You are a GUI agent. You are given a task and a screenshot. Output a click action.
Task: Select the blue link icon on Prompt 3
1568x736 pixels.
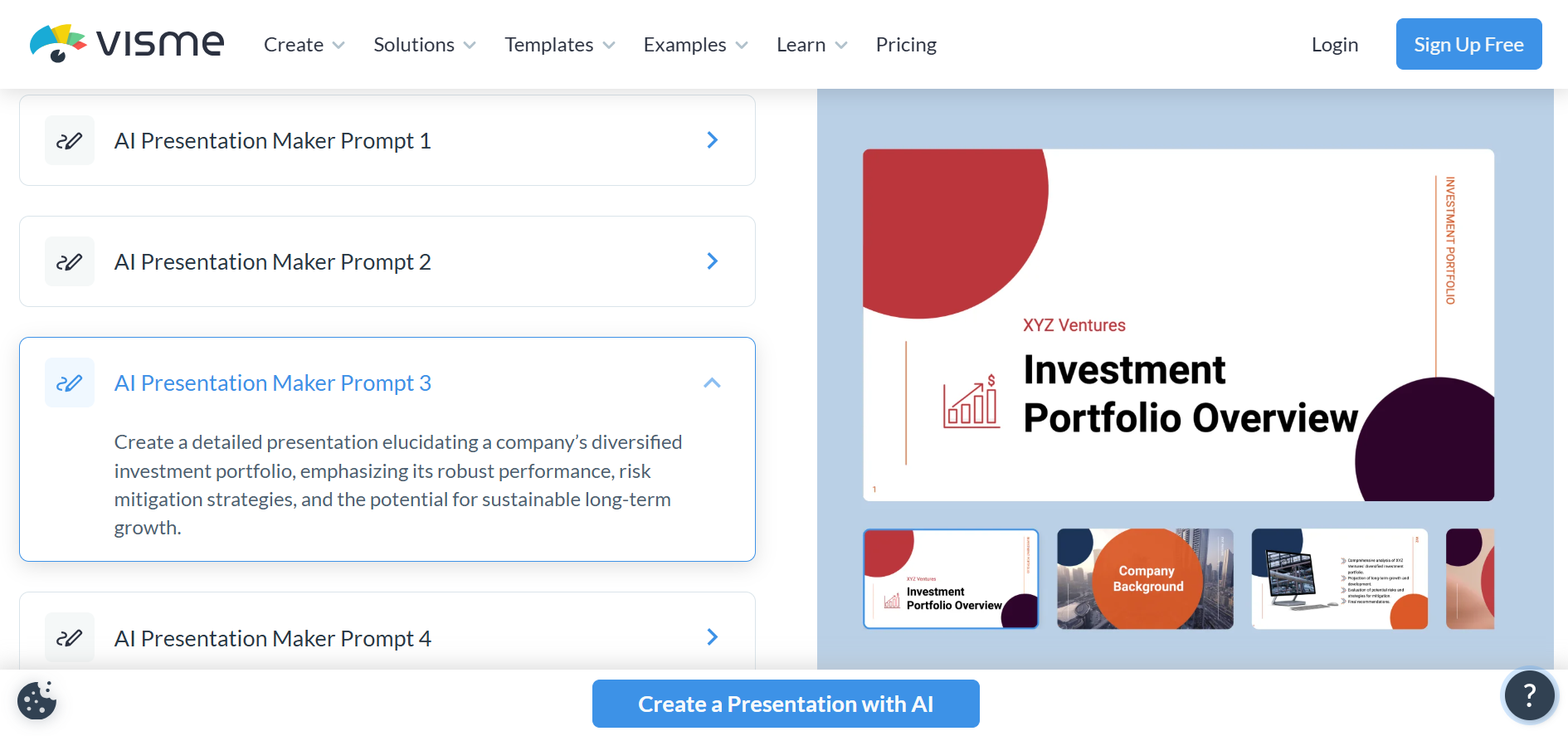70,383
